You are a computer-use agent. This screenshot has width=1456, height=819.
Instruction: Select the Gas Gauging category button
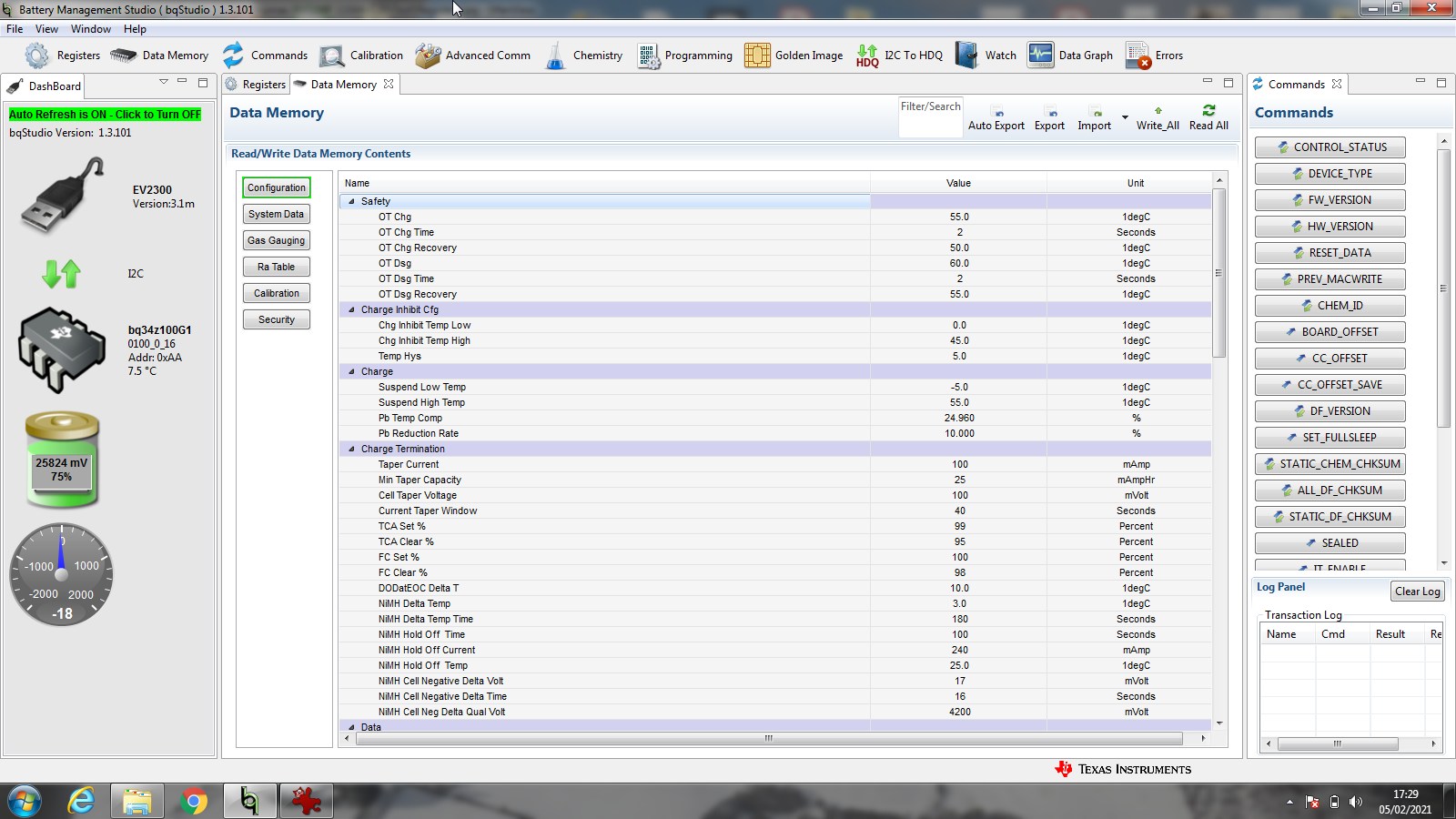(277, 240)
